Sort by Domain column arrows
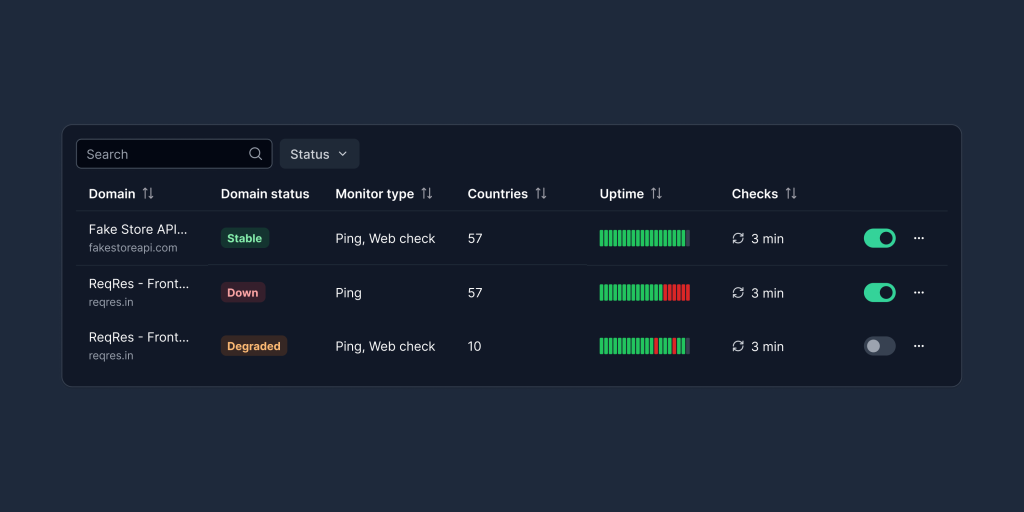 click(148, 194)
